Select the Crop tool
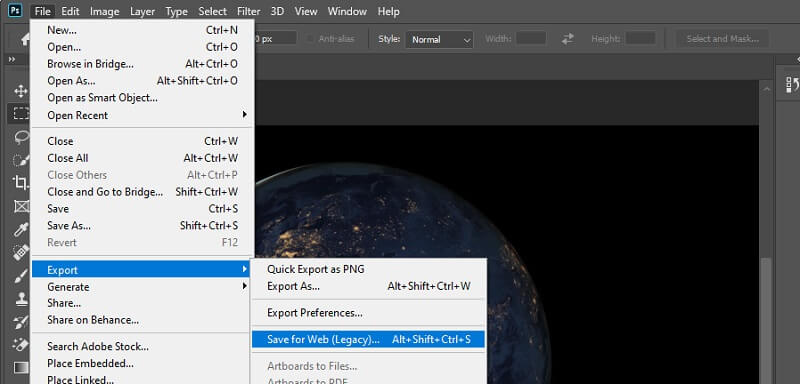Viewport: 800px width, 384px height. (x=21, y=183)
